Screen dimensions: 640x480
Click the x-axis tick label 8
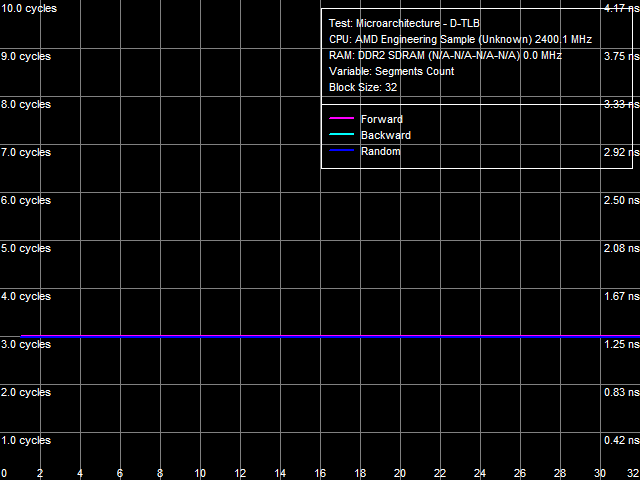click(x=160, y=473)
